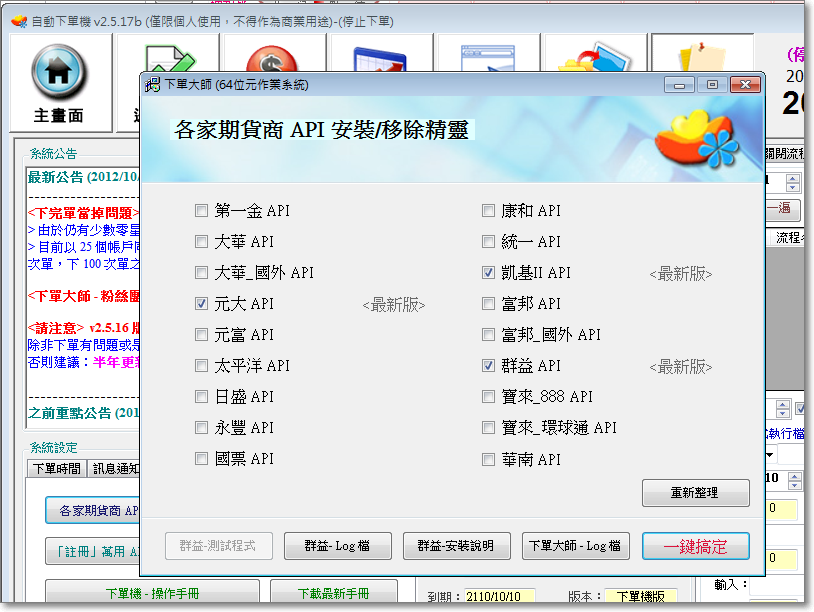814x612 pixels.
Task: Select the 元富 API checkbox
Action: [201, 335]
